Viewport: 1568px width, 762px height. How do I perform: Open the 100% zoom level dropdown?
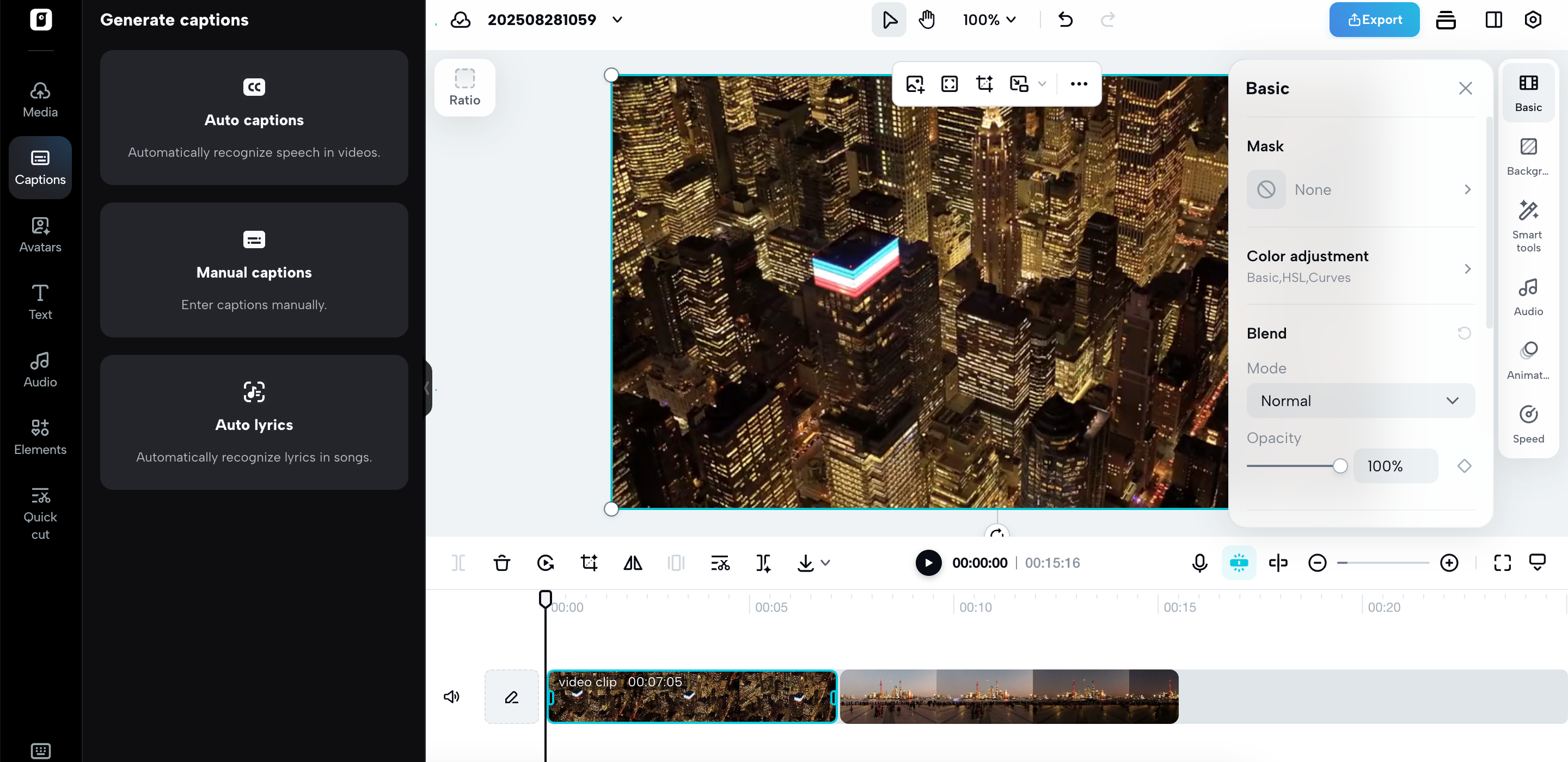[989, 20]
